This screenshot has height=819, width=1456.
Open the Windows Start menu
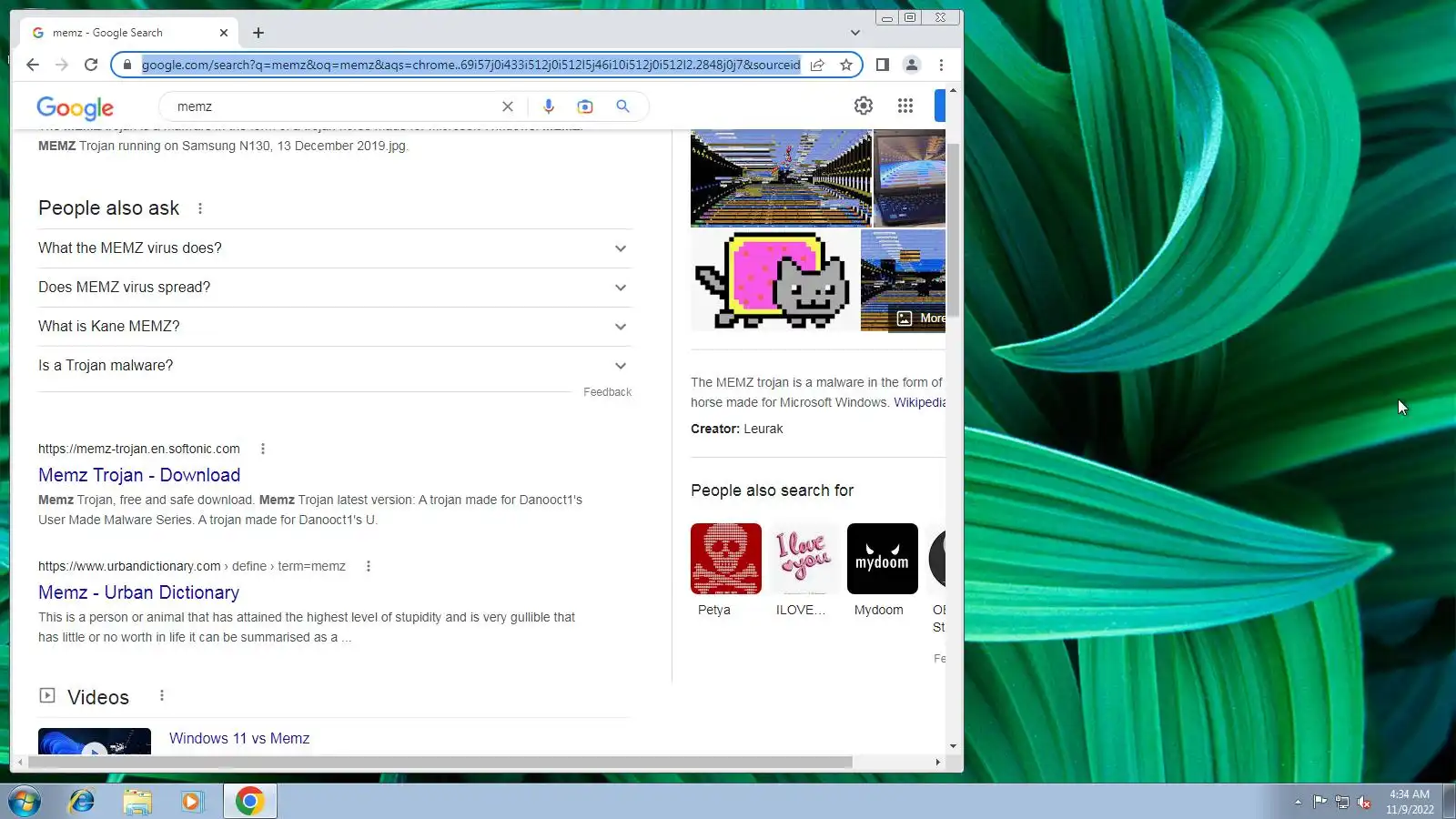pos(25,802)
